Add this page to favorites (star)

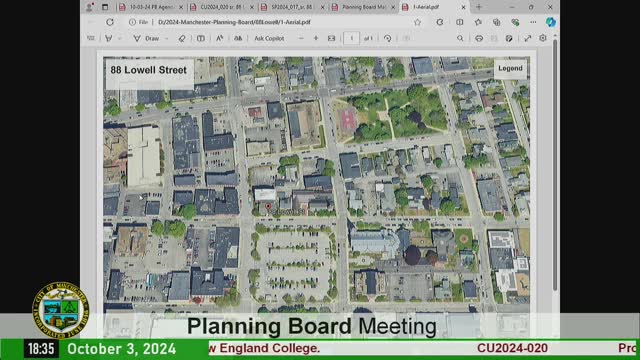[x=417, y=22]
